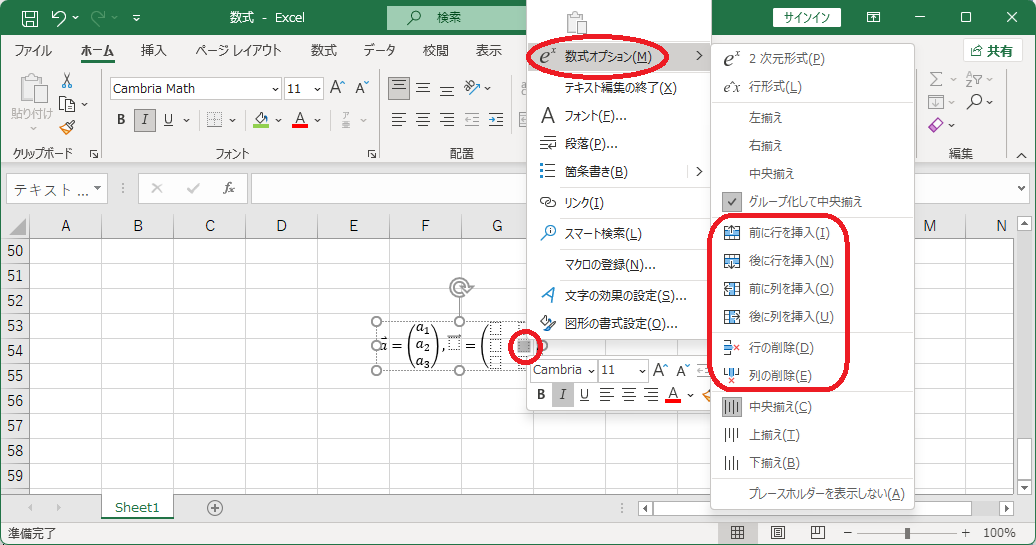Click the new sheet plus icon

coord(215,508)
